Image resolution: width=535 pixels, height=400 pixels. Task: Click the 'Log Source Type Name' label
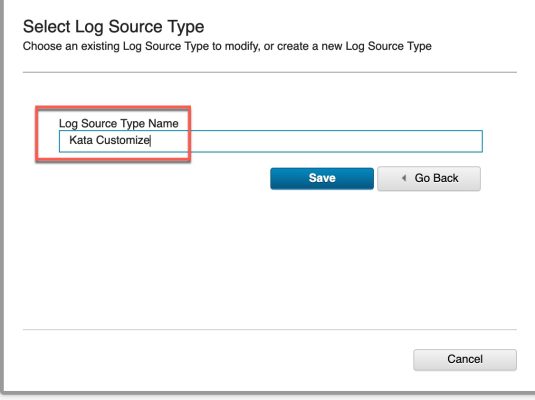tap(118, 123)
